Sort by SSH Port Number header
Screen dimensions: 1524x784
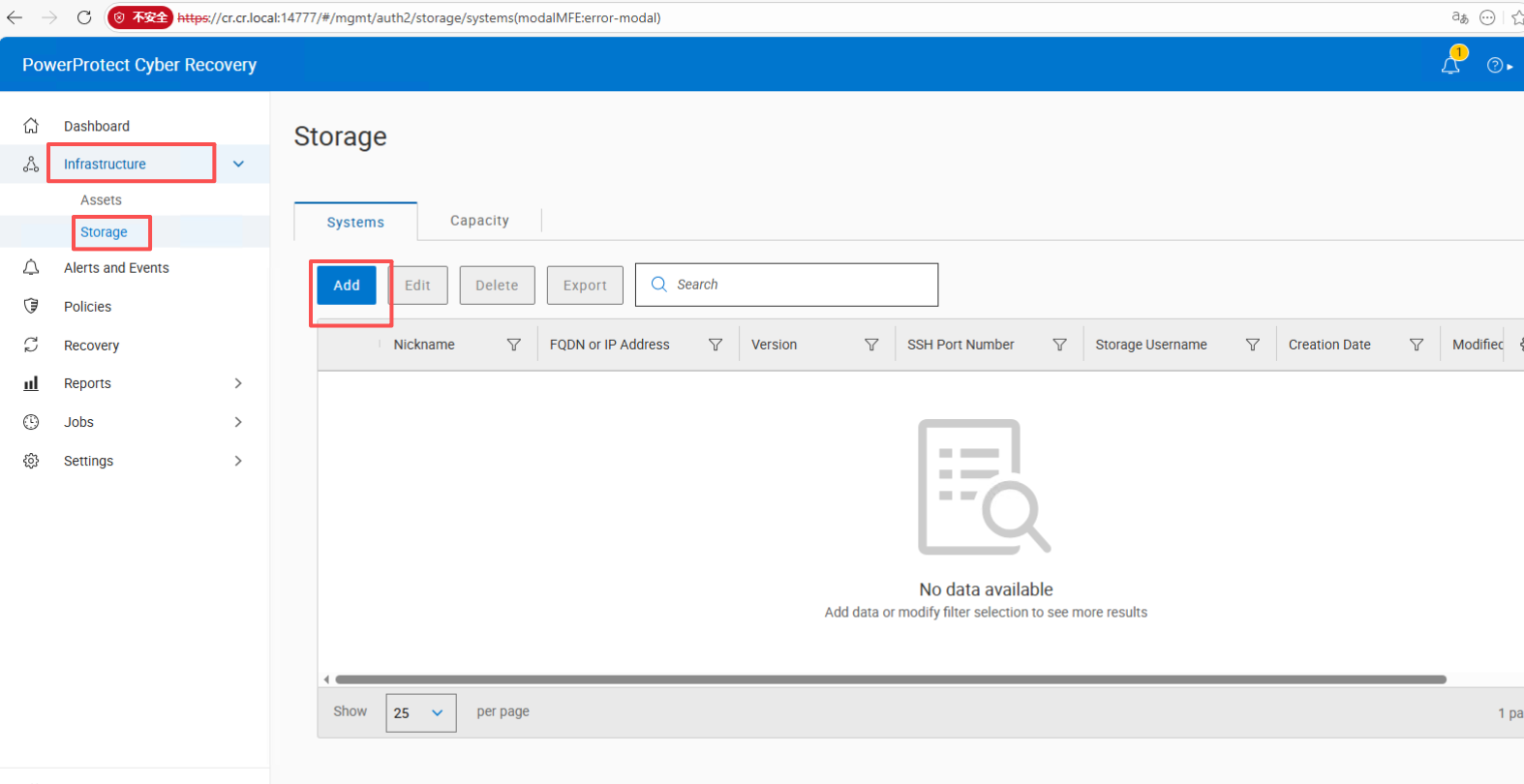pyautogui.click(x=960, y=345)
